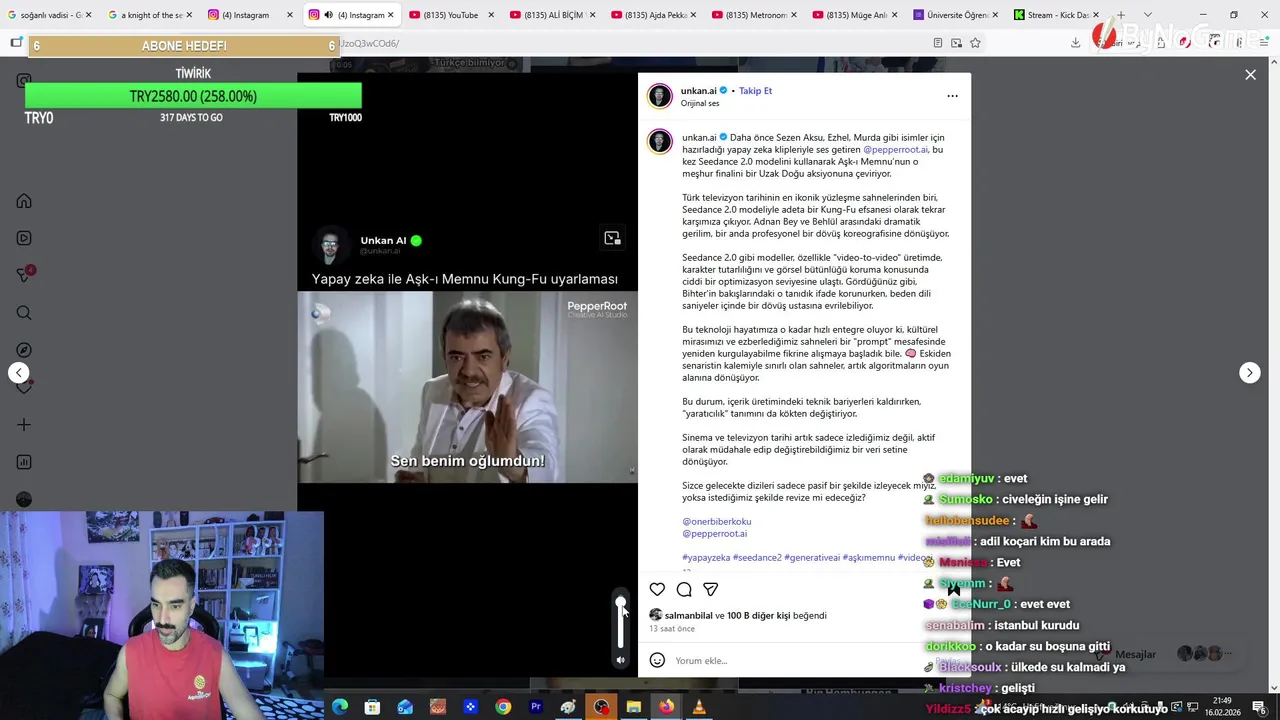Switch to Üniversite Öğrenci tab
This screenshot has width=1280, height=720.
tap(956, 15)
